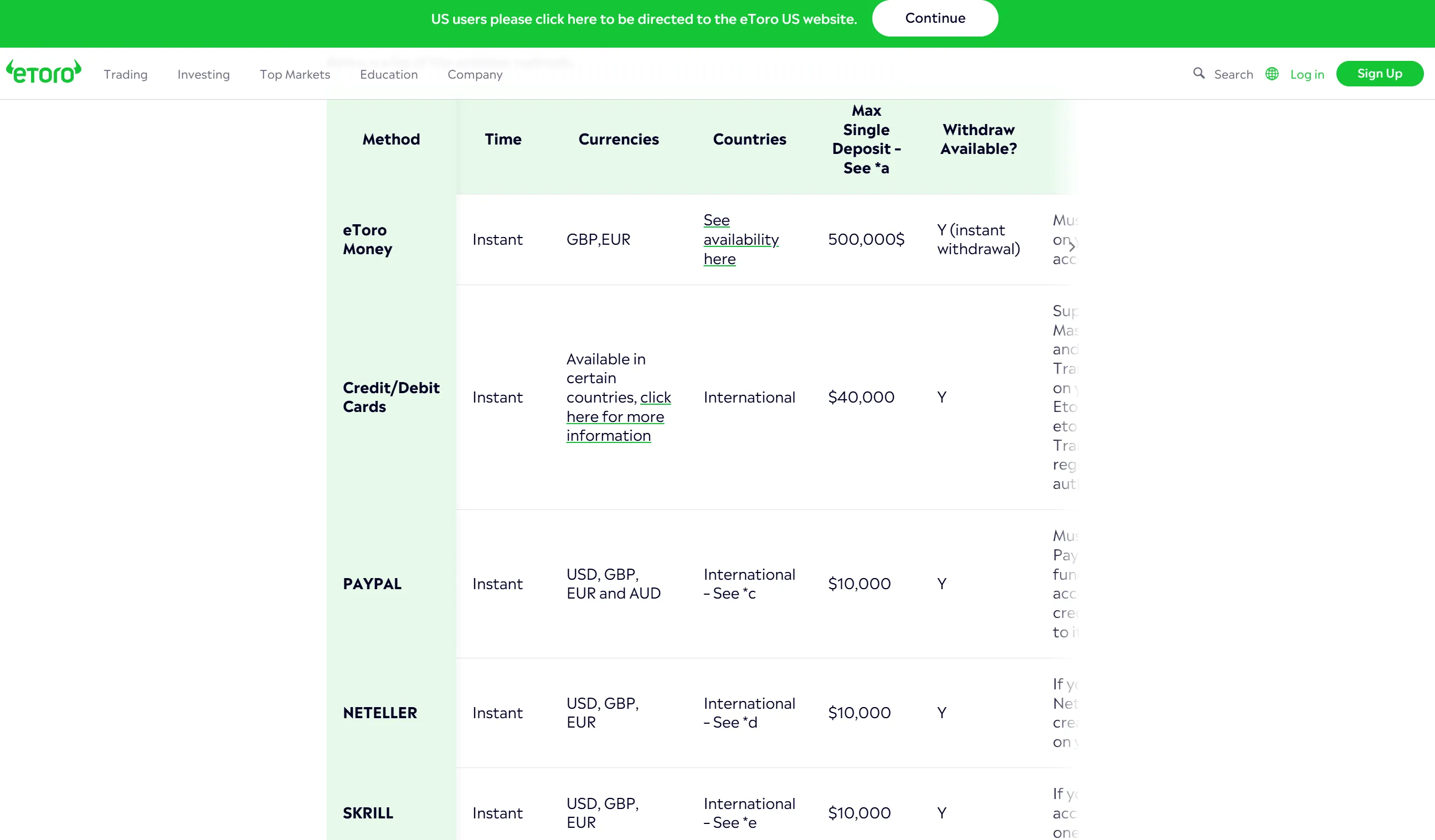Click Y in the PAYPAL row
1435x840 pixels.
pyautogui.click(x=942, y=584)
